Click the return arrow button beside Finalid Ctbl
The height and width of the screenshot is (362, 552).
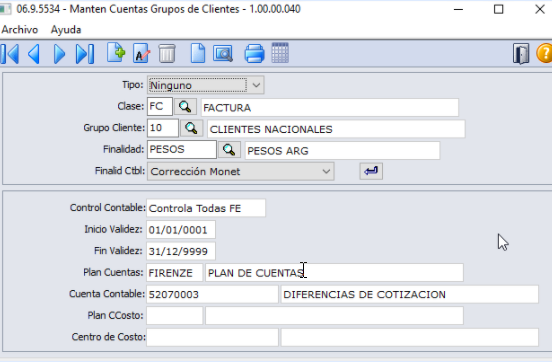pyautogui.click(x=371, y=171)
